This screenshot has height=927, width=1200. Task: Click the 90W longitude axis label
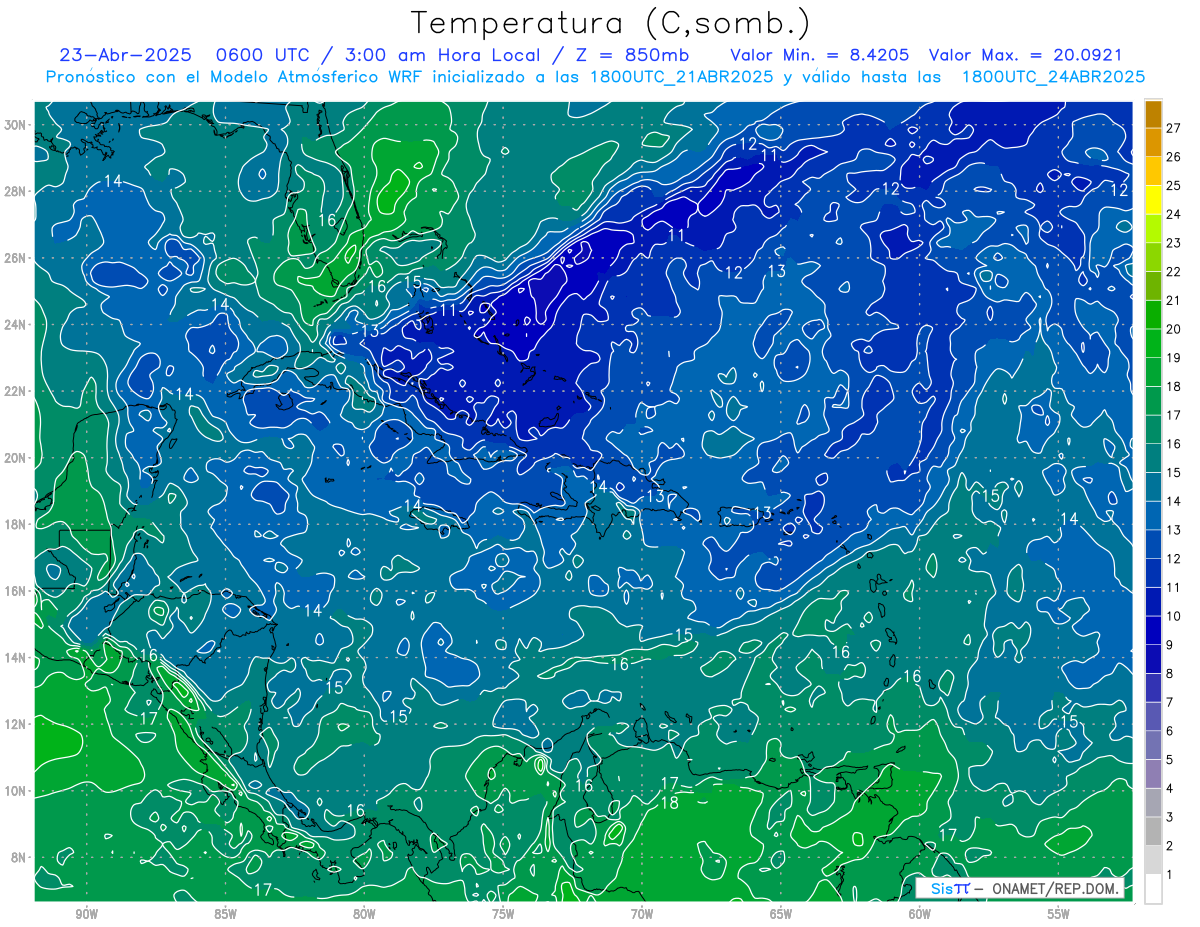click(x=86, y=914)
